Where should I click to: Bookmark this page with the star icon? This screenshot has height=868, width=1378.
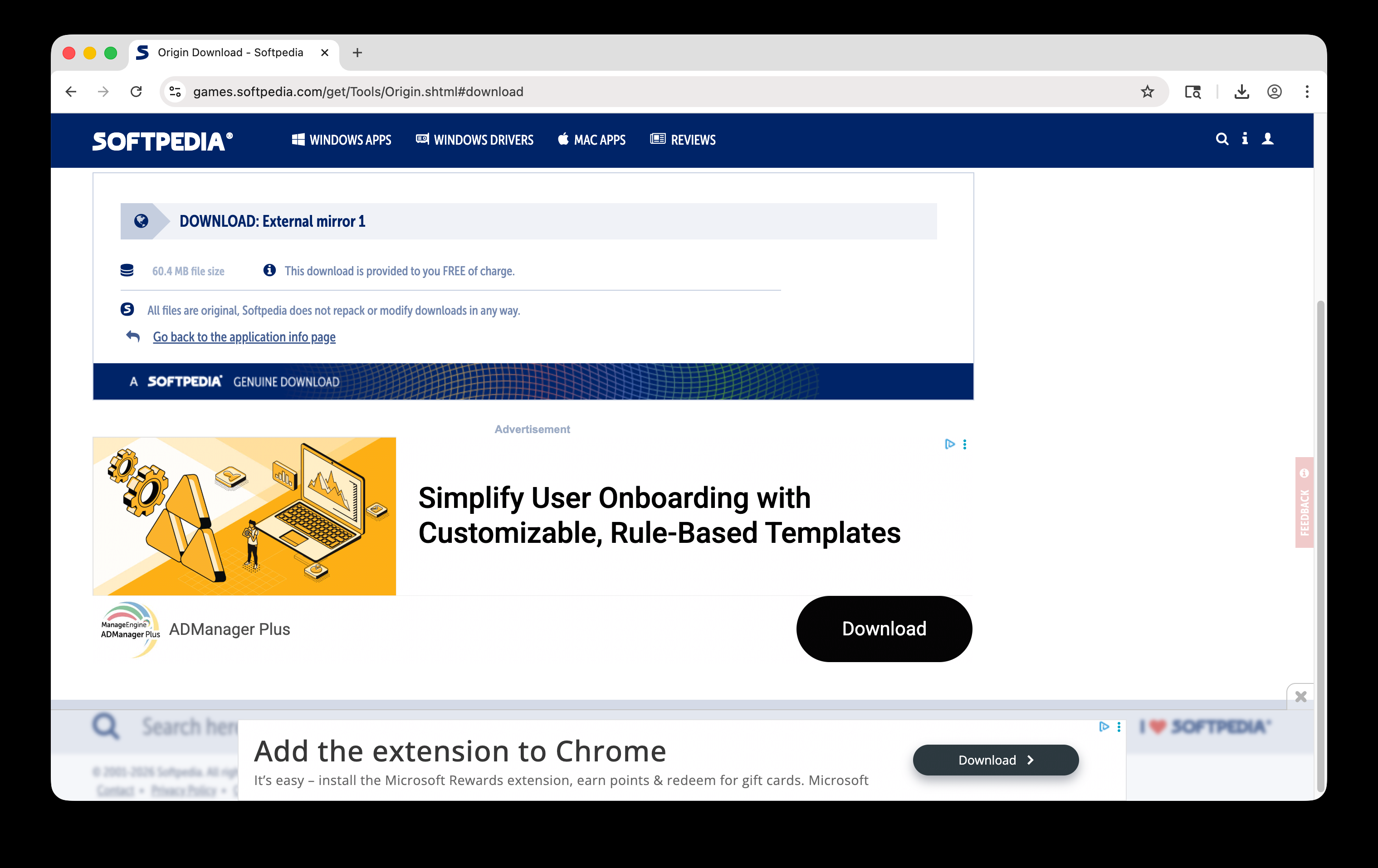click(1147, 92)
